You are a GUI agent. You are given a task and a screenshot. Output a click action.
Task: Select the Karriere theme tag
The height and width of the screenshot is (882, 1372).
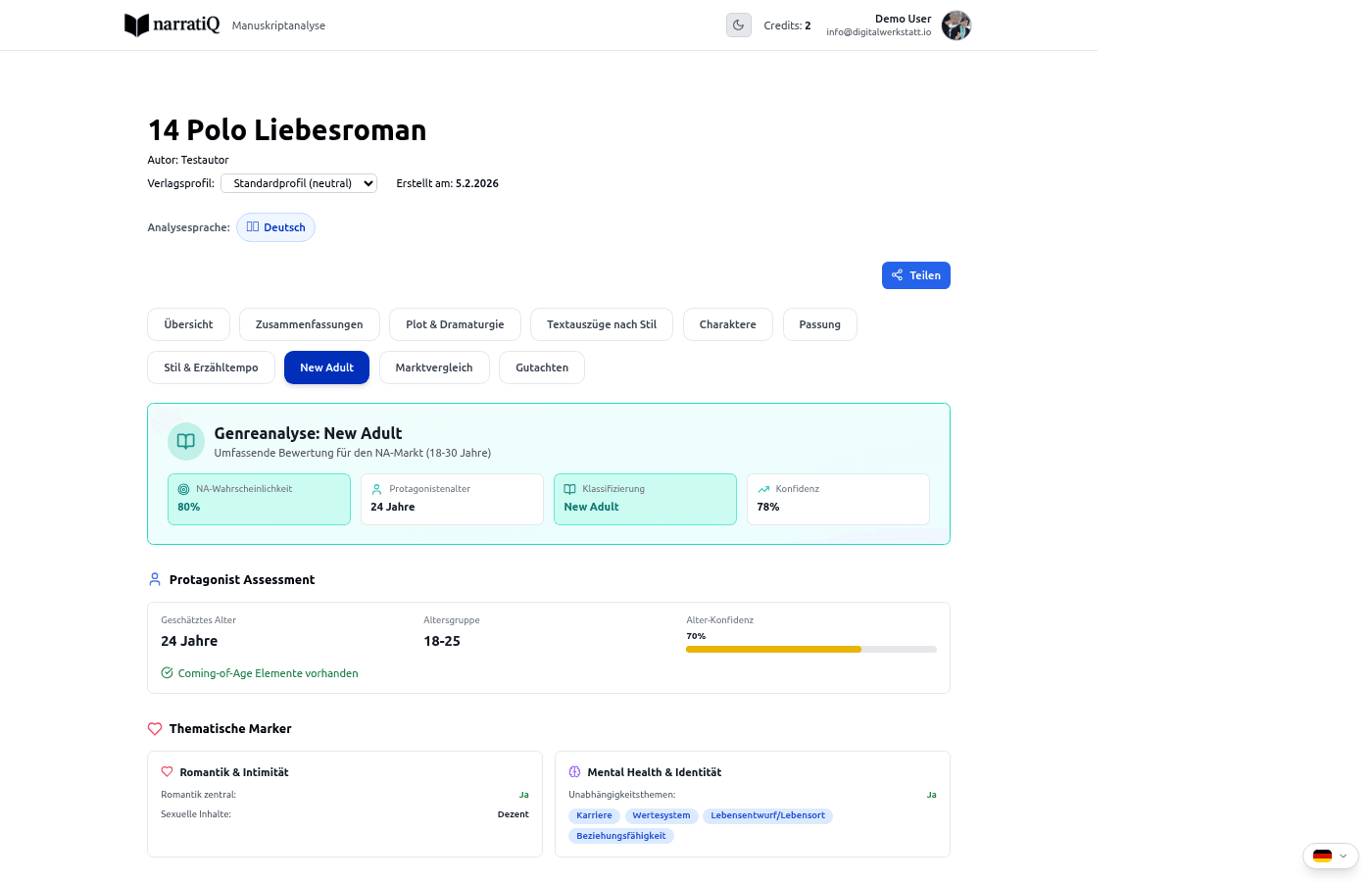(x=594, y=815)
